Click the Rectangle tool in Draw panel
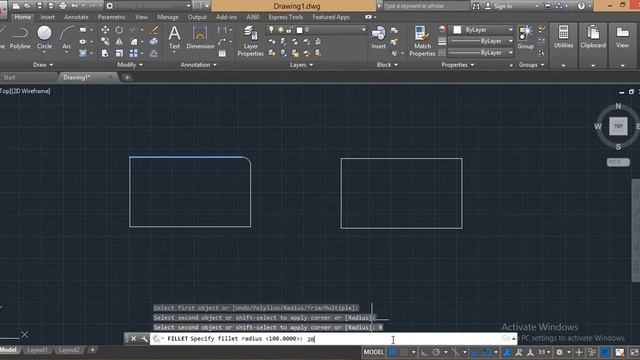 tap(83, 30)
